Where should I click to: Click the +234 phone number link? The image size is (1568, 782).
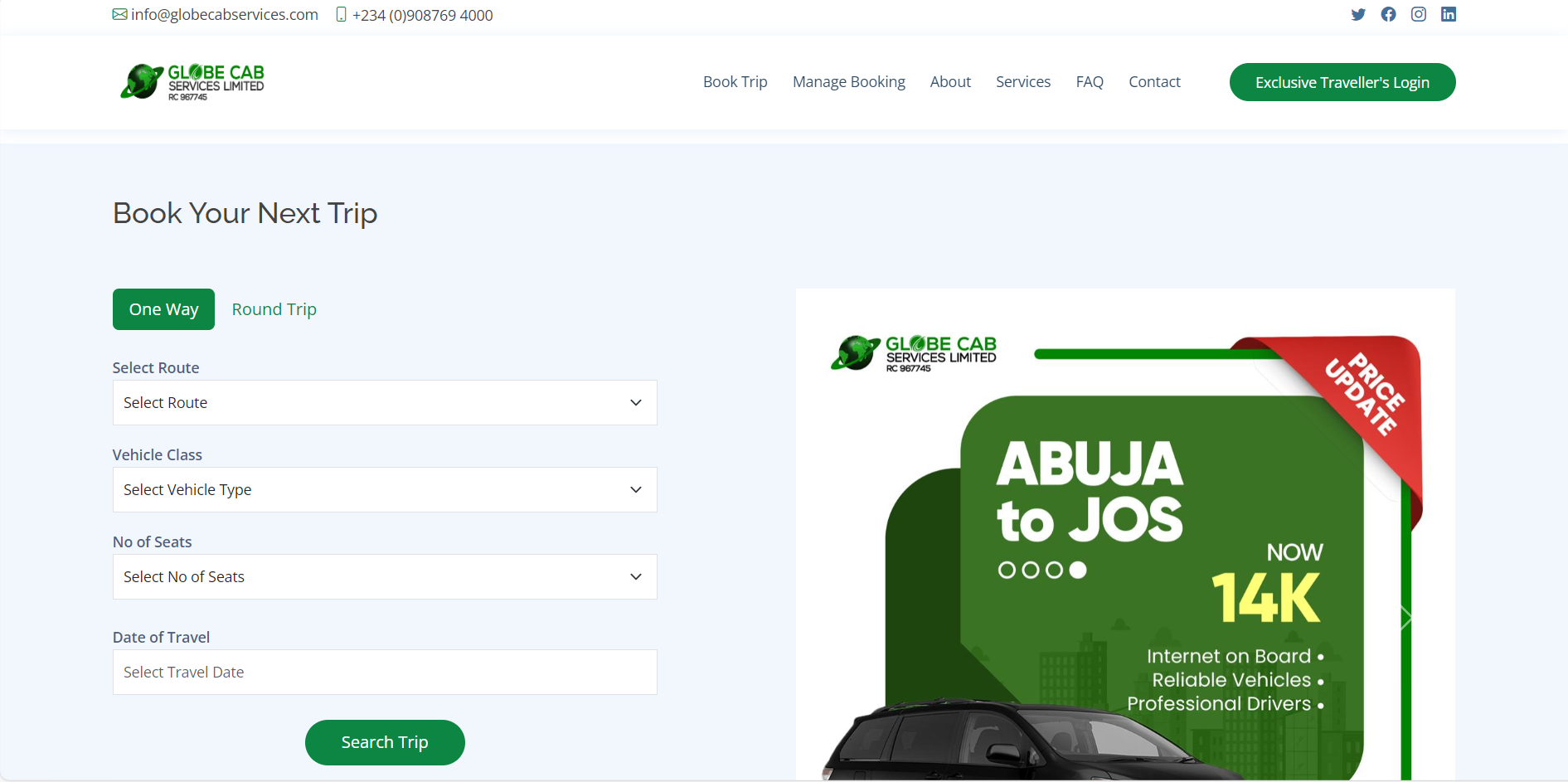tap(422, 15)
